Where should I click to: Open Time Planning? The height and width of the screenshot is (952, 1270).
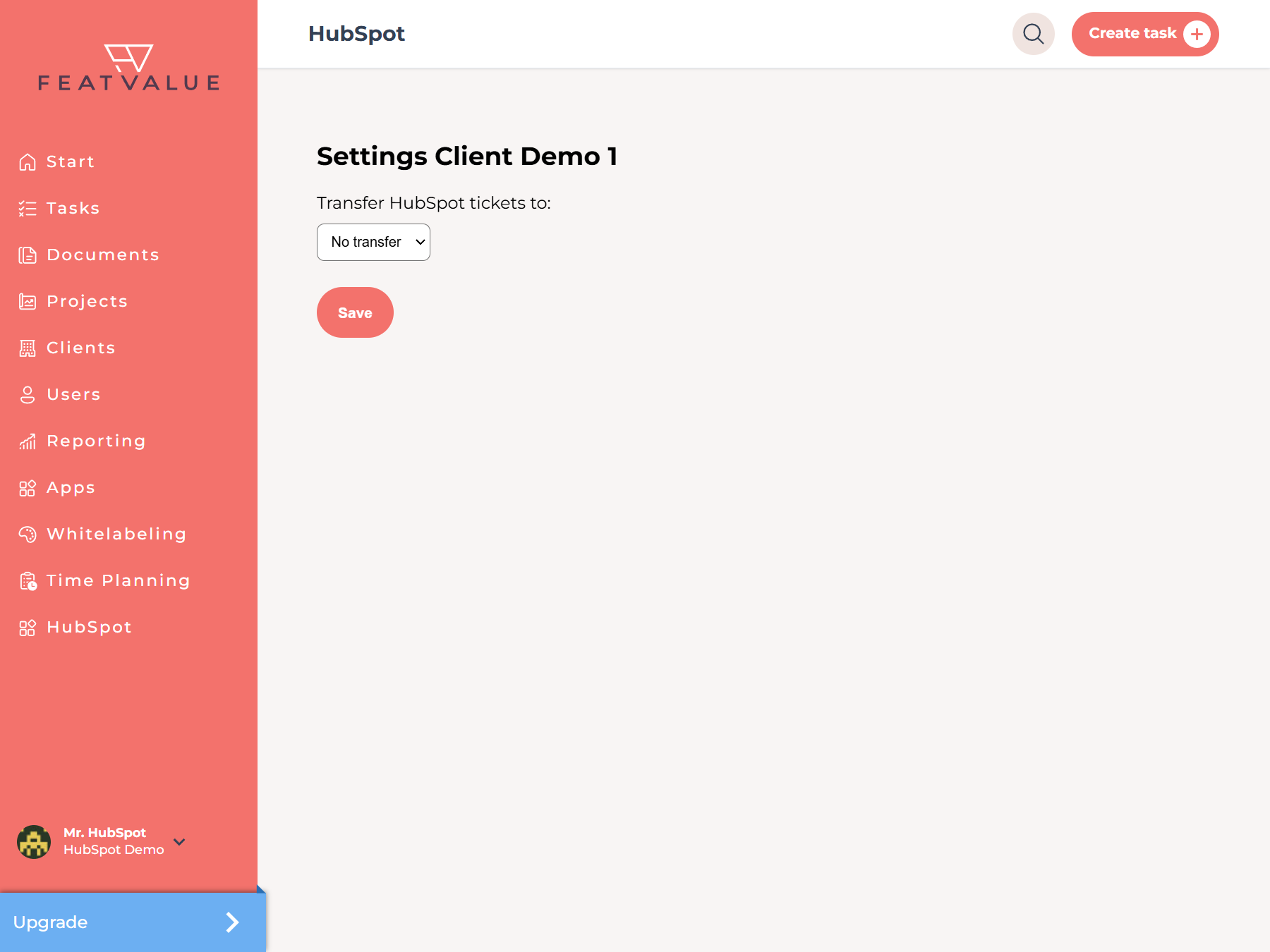click(x=119, y=581)
